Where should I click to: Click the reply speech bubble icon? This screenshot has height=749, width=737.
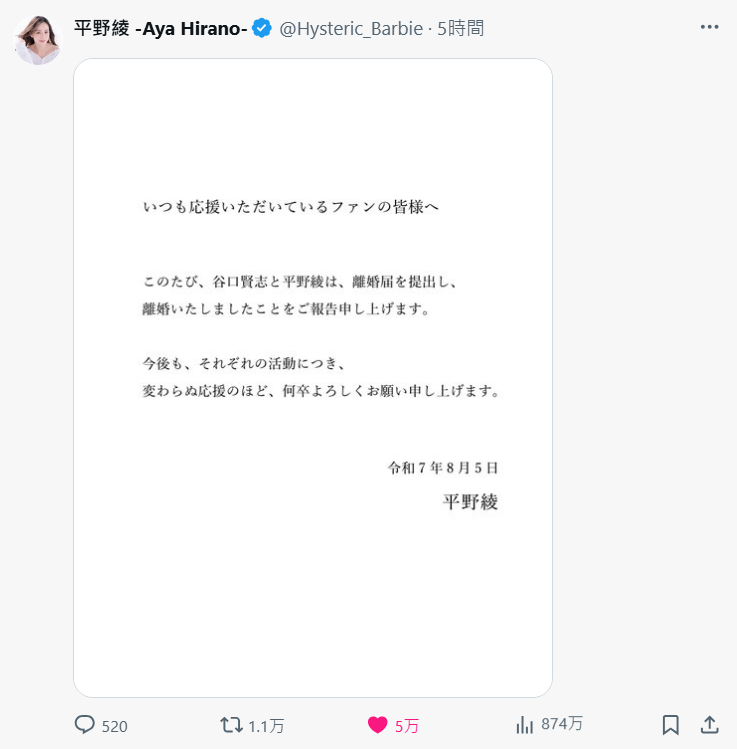85,725
